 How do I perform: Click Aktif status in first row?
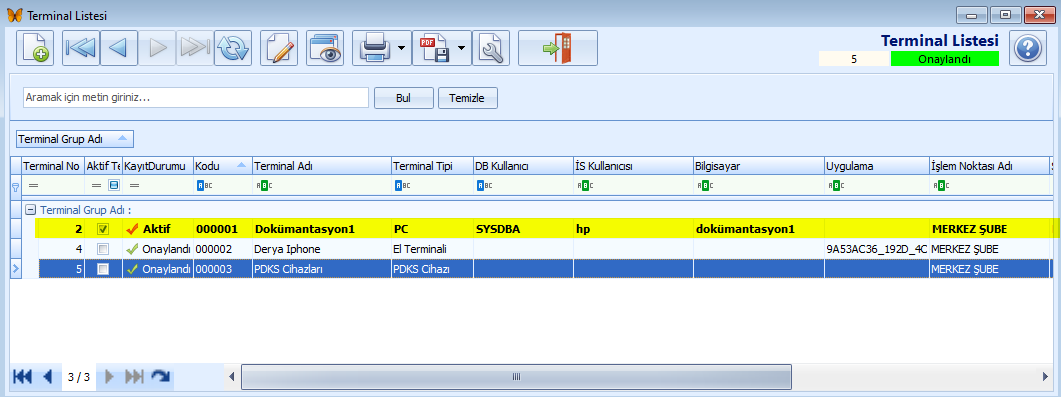[x=158, y=229]
